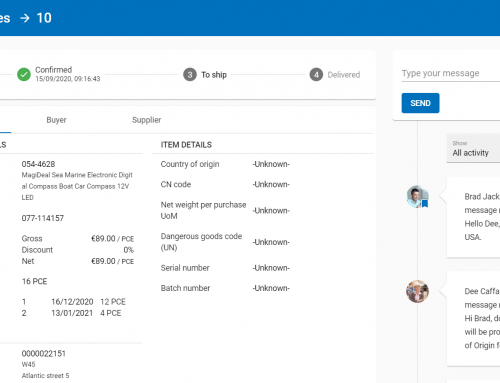Click the CN code -Unknown- value

[x=271, y=184]
